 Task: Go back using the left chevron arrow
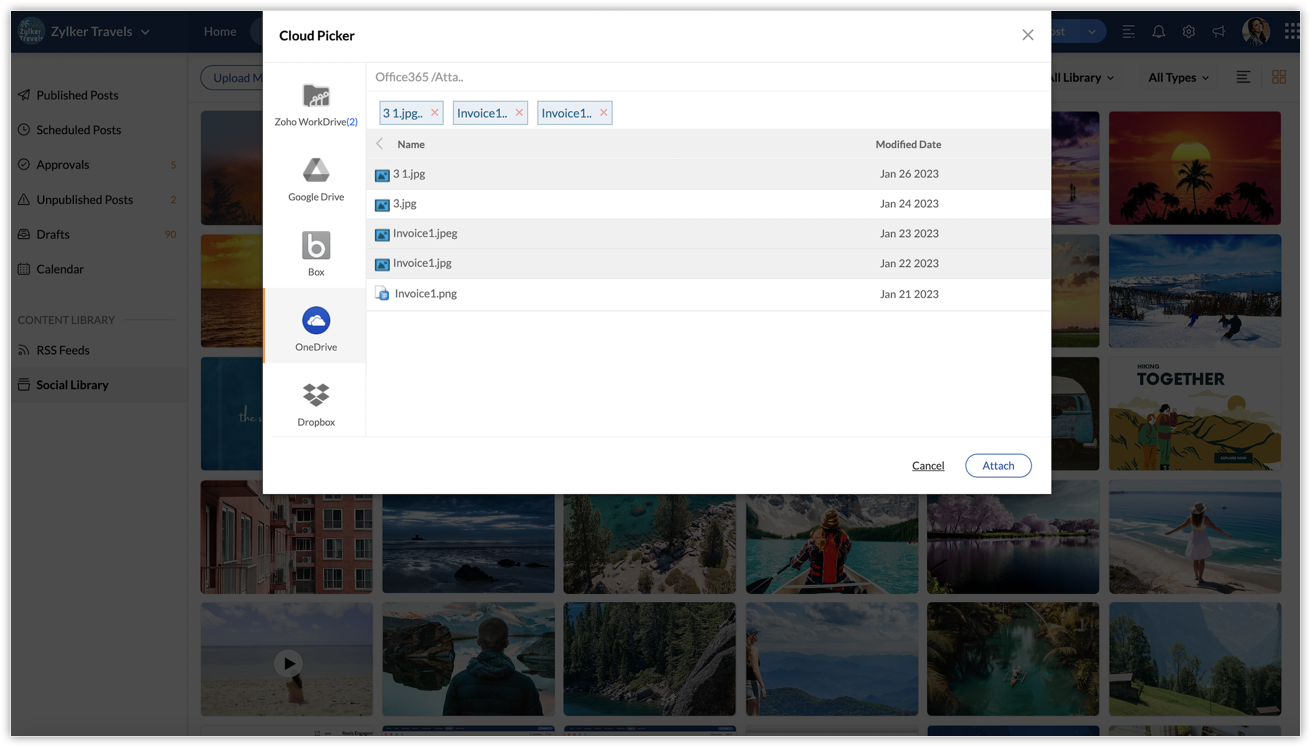(380, 144)
